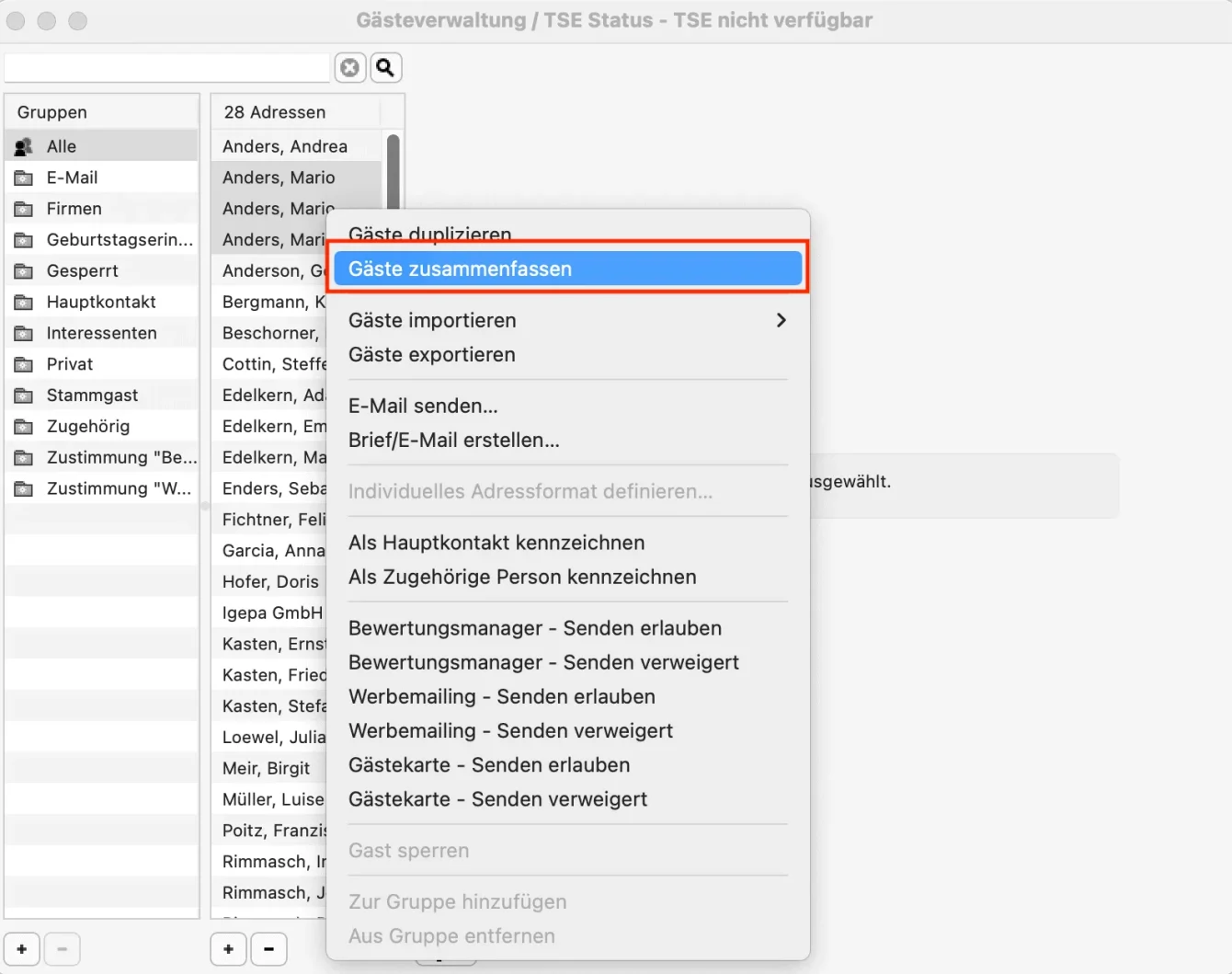Select Bewertungsmanager - Senden verweigert
1232x974 pixels.
tap(567, 662)
